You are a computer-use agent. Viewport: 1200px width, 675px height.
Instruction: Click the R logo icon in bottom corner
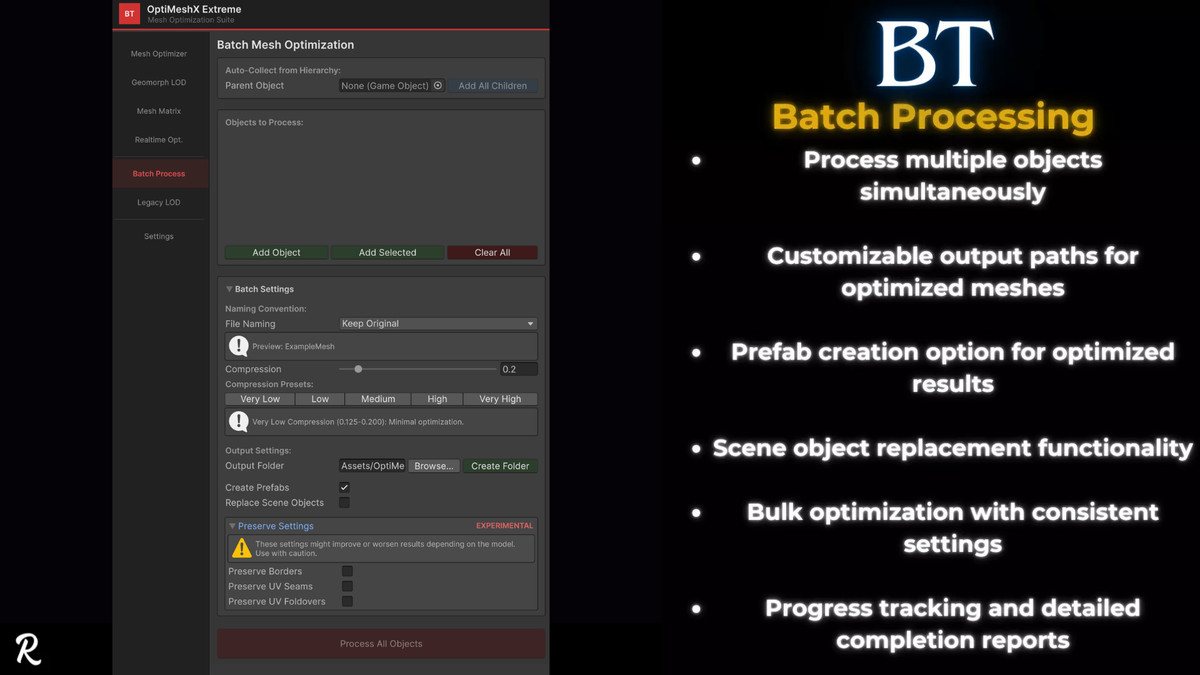point(28,648)
